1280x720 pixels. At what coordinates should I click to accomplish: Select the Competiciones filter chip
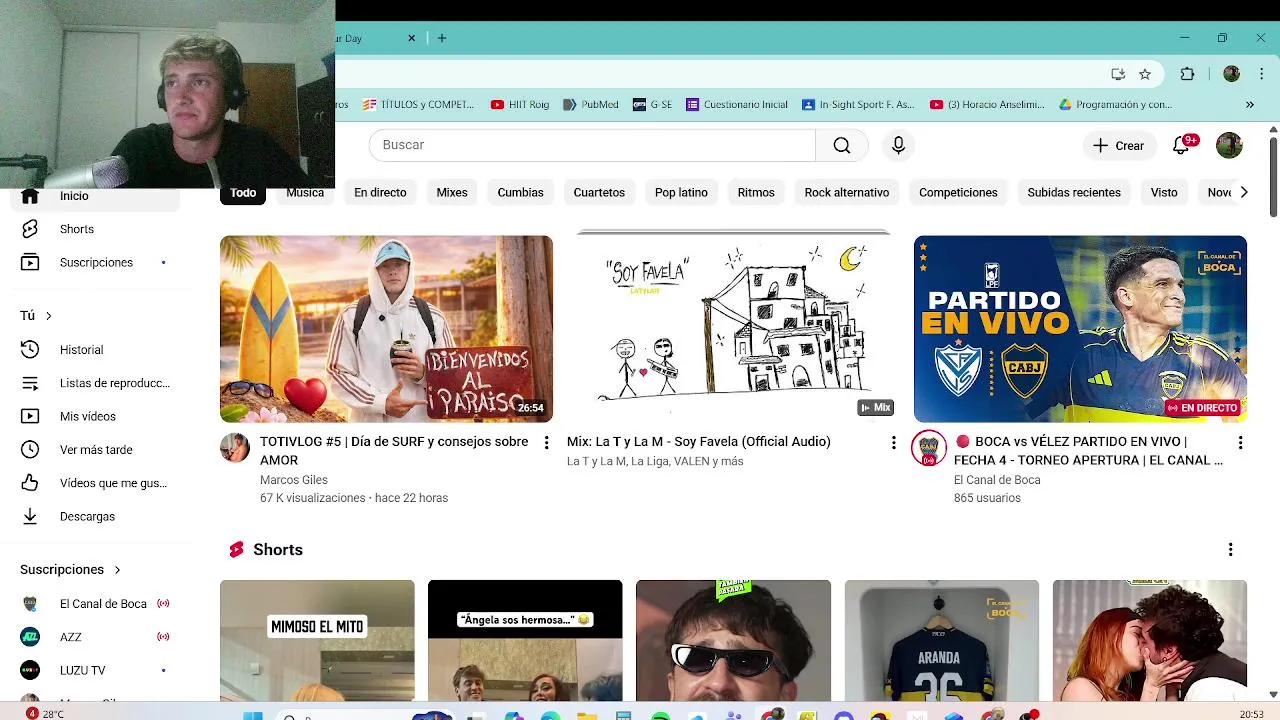[x=958, y=192]
